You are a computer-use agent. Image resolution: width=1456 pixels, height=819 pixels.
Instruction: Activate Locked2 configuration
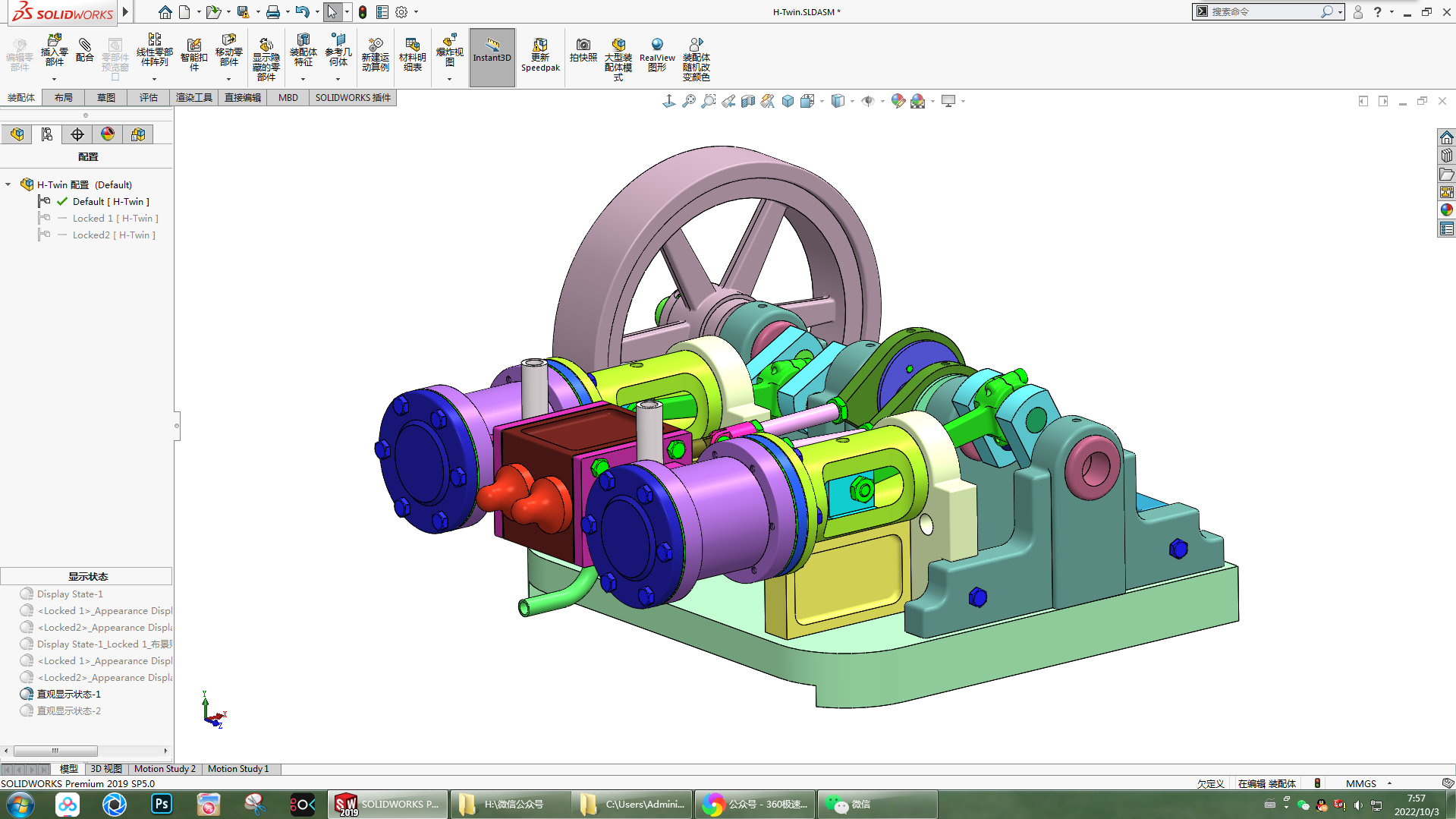click(x=114, y=235)
